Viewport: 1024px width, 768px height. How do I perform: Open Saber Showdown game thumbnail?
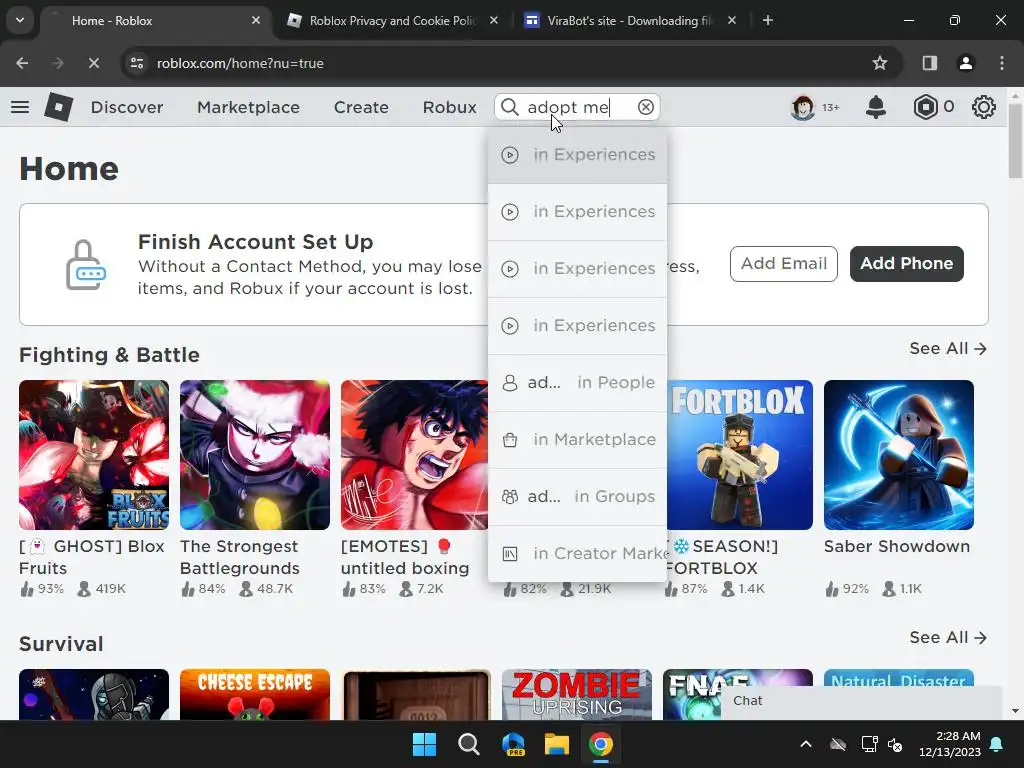899,455
